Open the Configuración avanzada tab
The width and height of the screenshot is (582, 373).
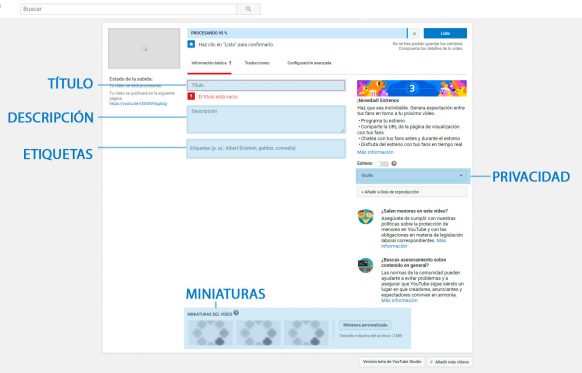[309, 63]
